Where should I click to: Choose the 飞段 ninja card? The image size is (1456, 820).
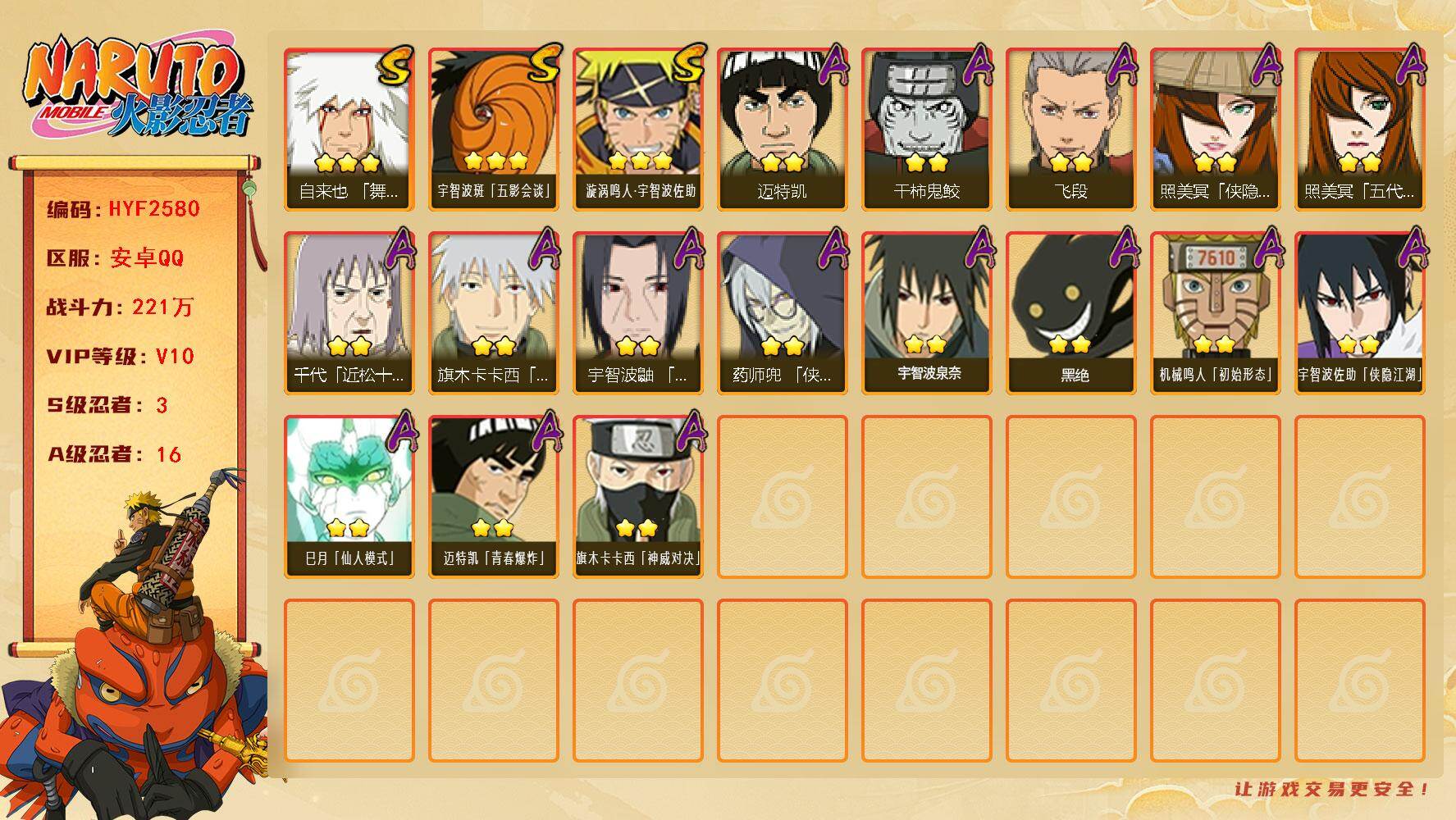(1070, 129)
